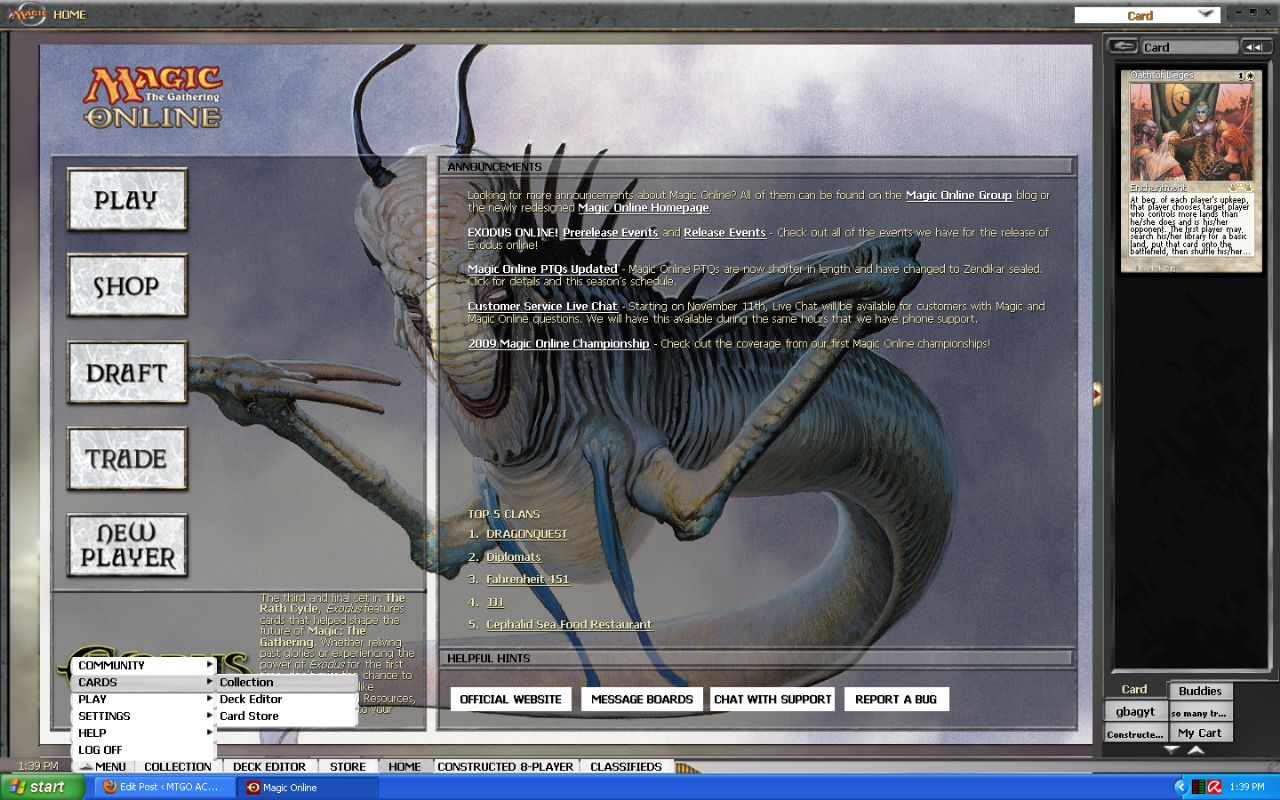This screenshot has width=1280, height=800.
Task: Click the down arrow below My Cart
Action: coord(1172,749)
